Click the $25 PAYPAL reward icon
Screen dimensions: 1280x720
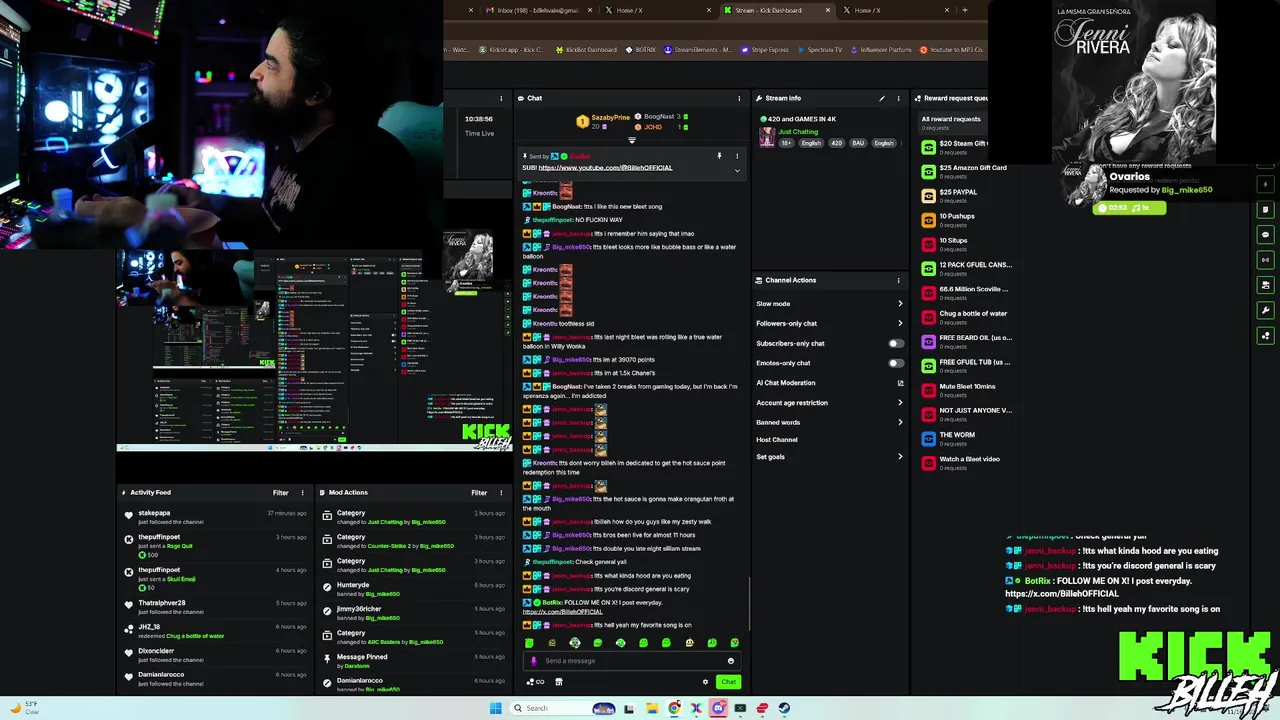pyautogui.click(x=928, y=195)
